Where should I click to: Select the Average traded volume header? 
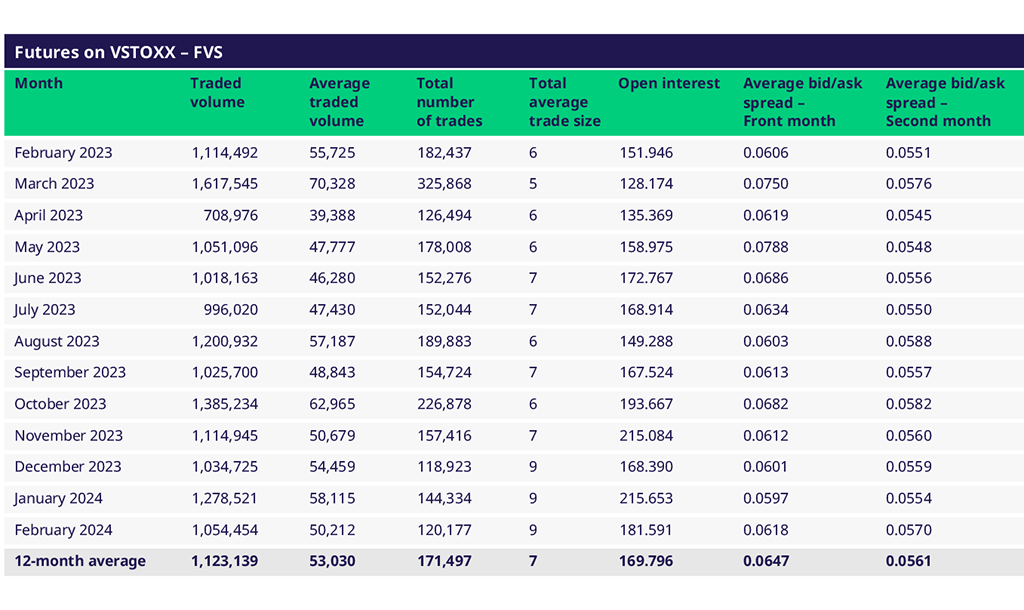point(339,102)
